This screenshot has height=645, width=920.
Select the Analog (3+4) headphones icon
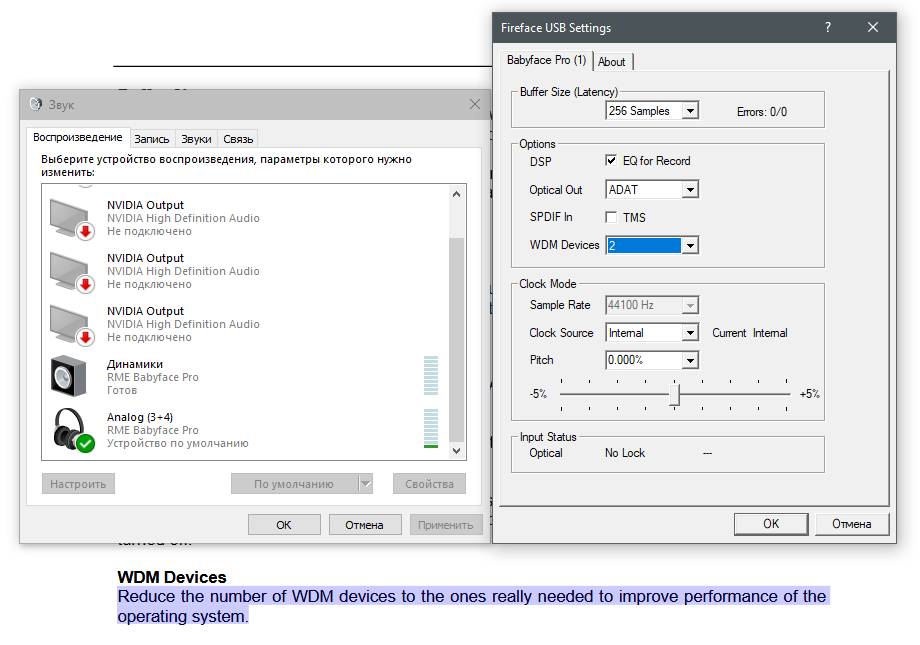73,430
